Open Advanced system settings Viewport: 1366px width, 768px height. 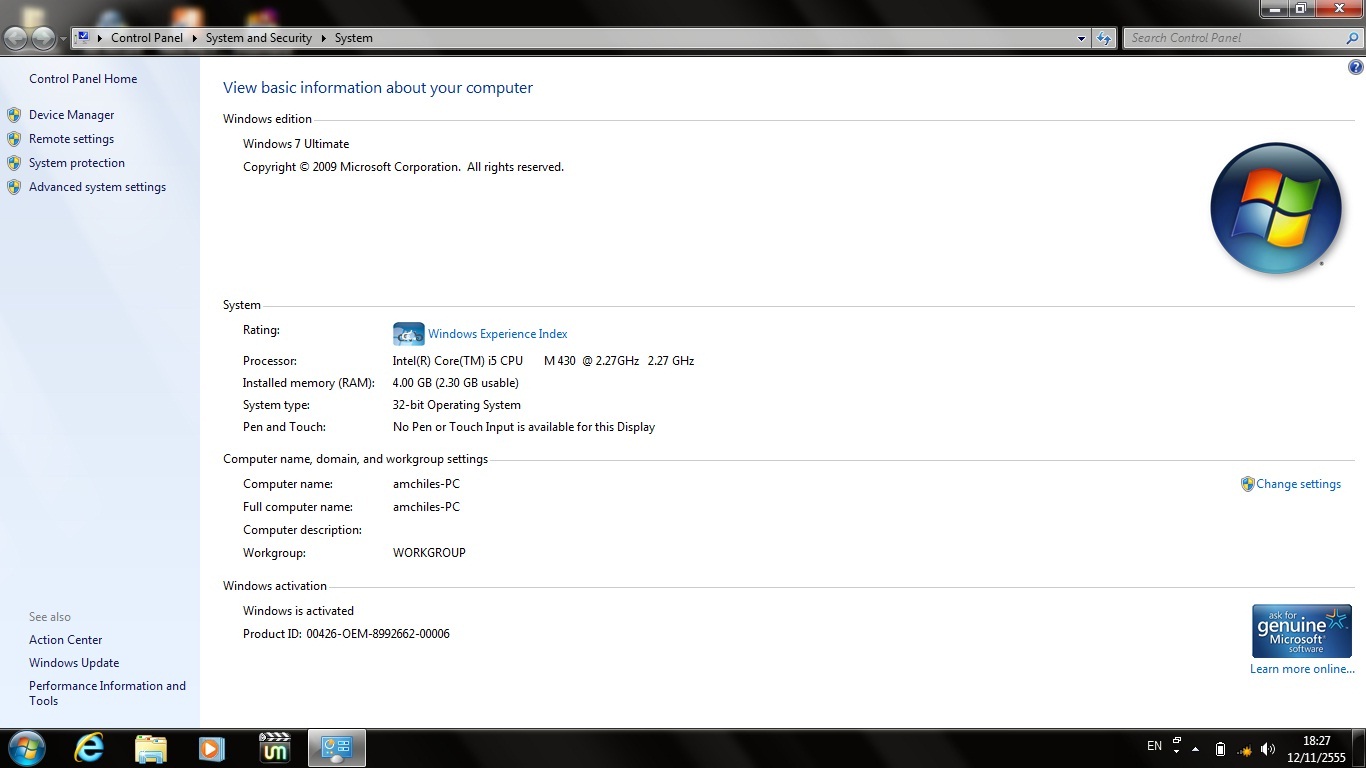(x=97, y=187)
